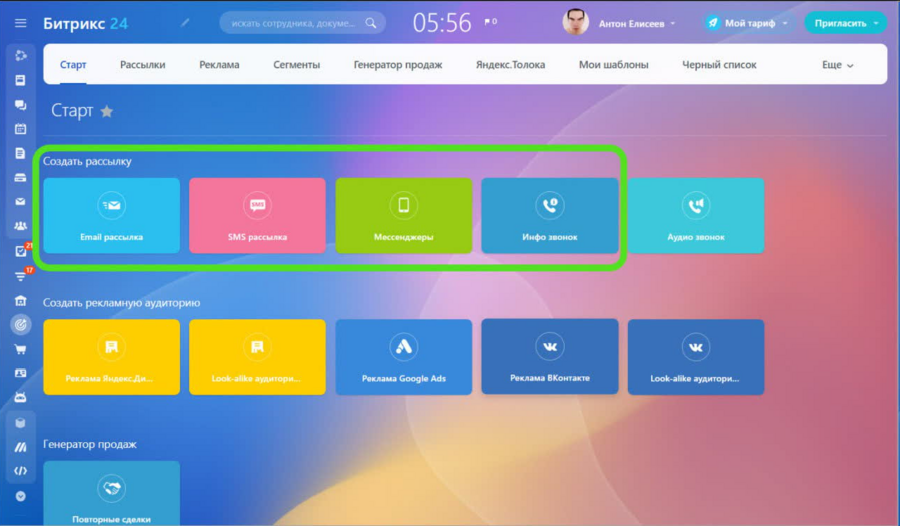Click the Создать рекламную аудиторию heading
Viewport: 900px width, 526px height.
(122, 303)
